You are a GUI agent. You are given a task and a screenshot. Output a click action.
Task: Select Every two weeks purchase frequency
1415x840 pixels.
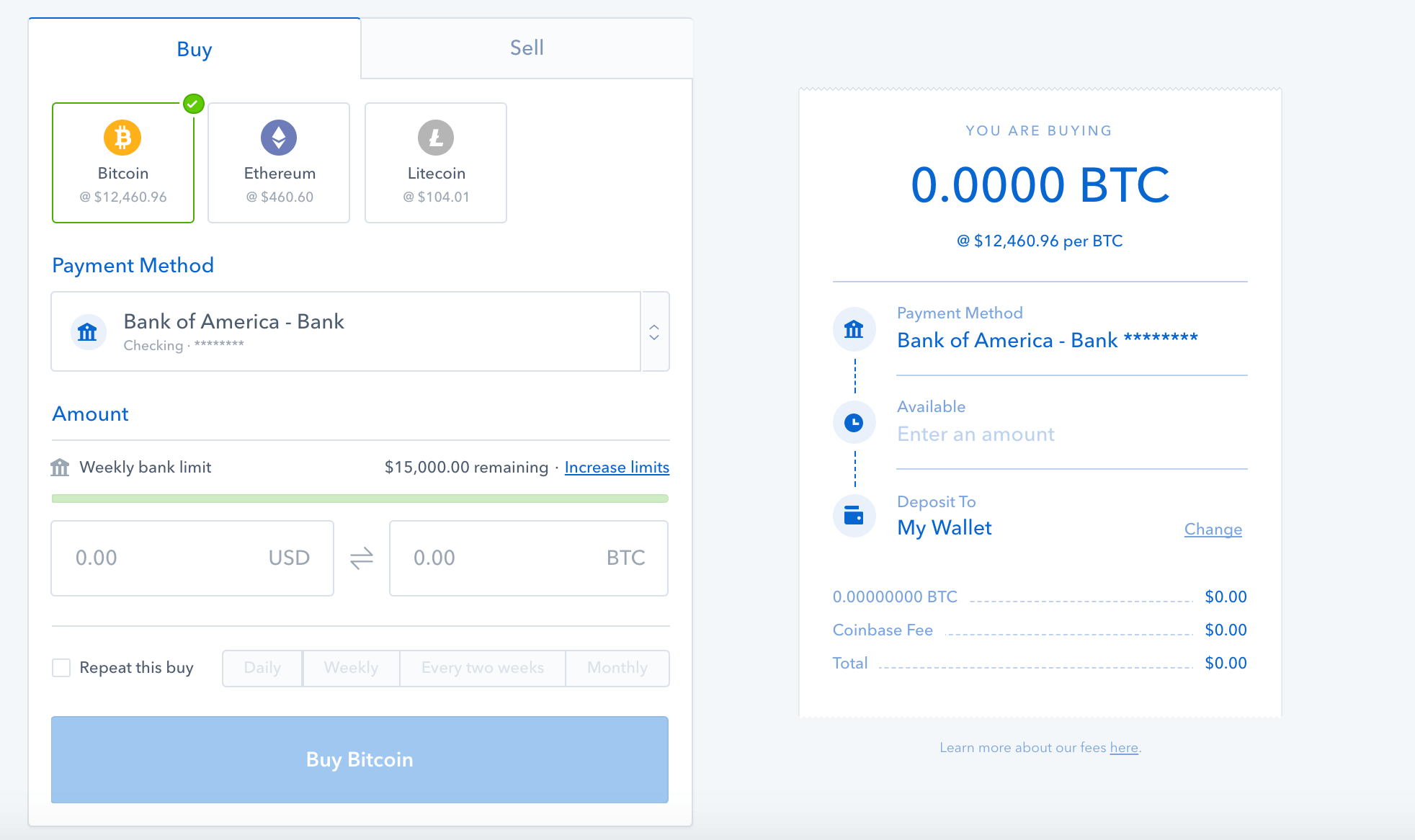[x=484, y=666]
